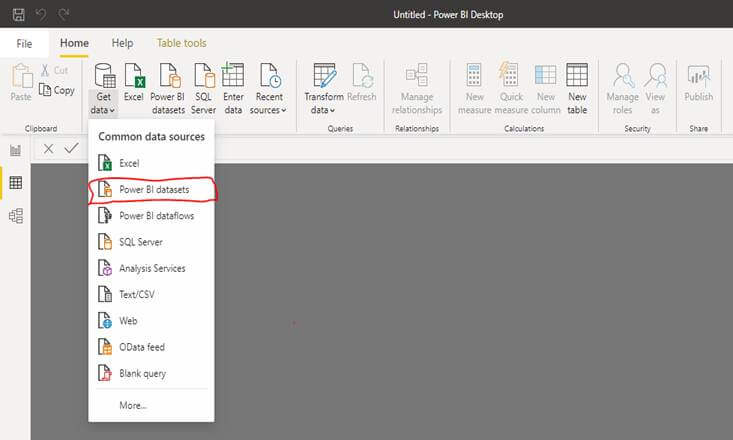
Task: Switch to Model view in sidebar
Action: [x=15, y=216]
